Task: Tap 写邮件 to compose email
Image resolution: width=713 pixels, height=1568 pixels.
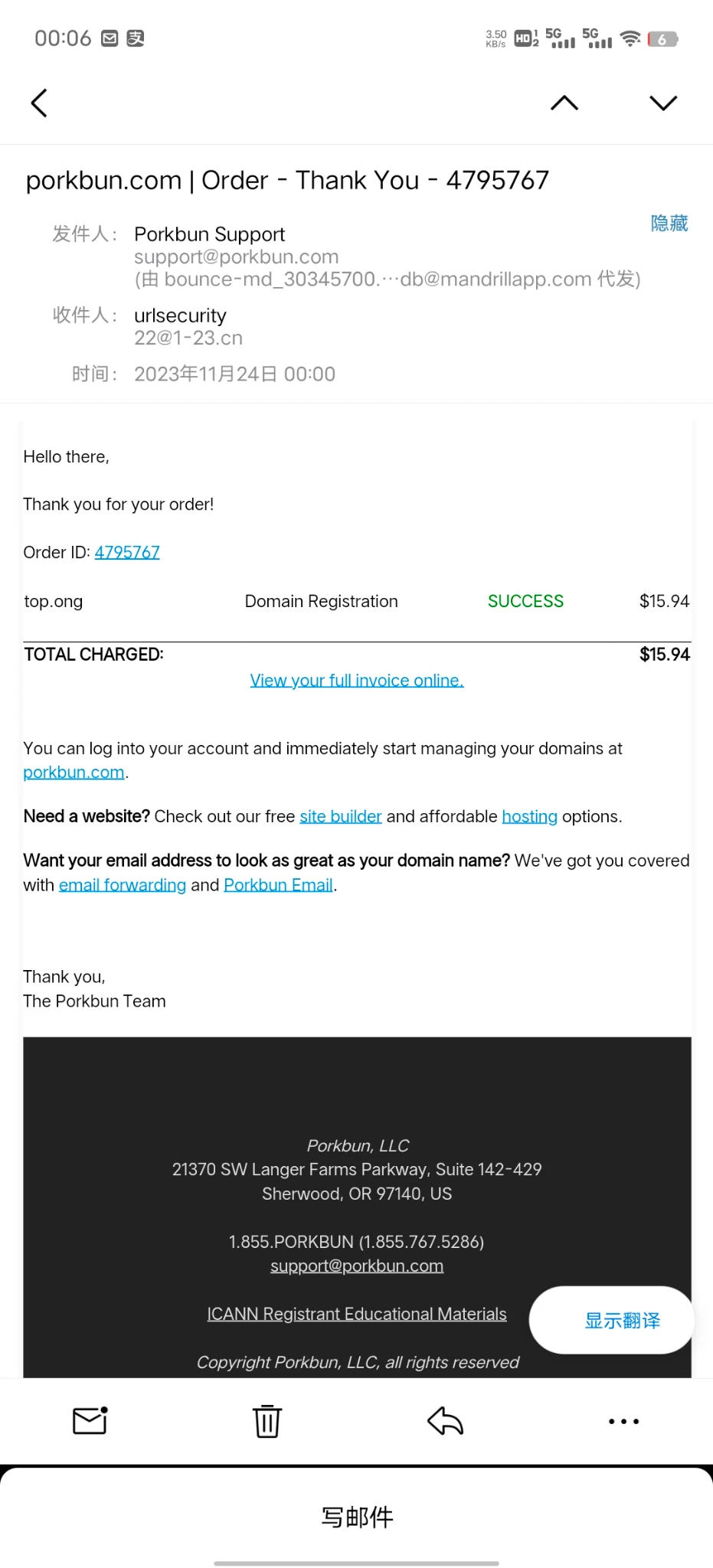Action: click(357, 1517)
